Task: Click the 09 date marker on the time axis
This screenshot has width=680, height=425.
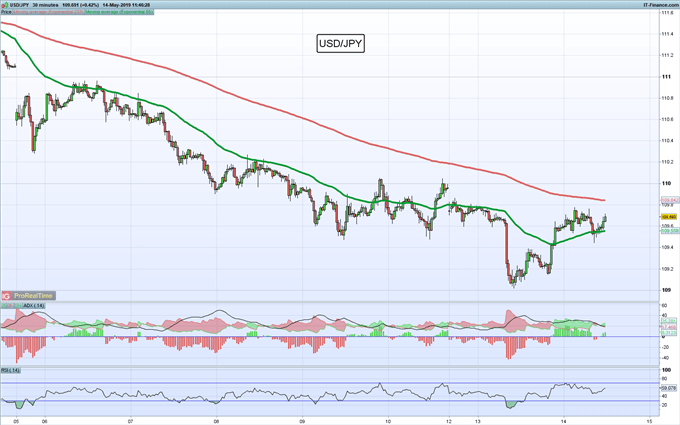Action: 302,421
